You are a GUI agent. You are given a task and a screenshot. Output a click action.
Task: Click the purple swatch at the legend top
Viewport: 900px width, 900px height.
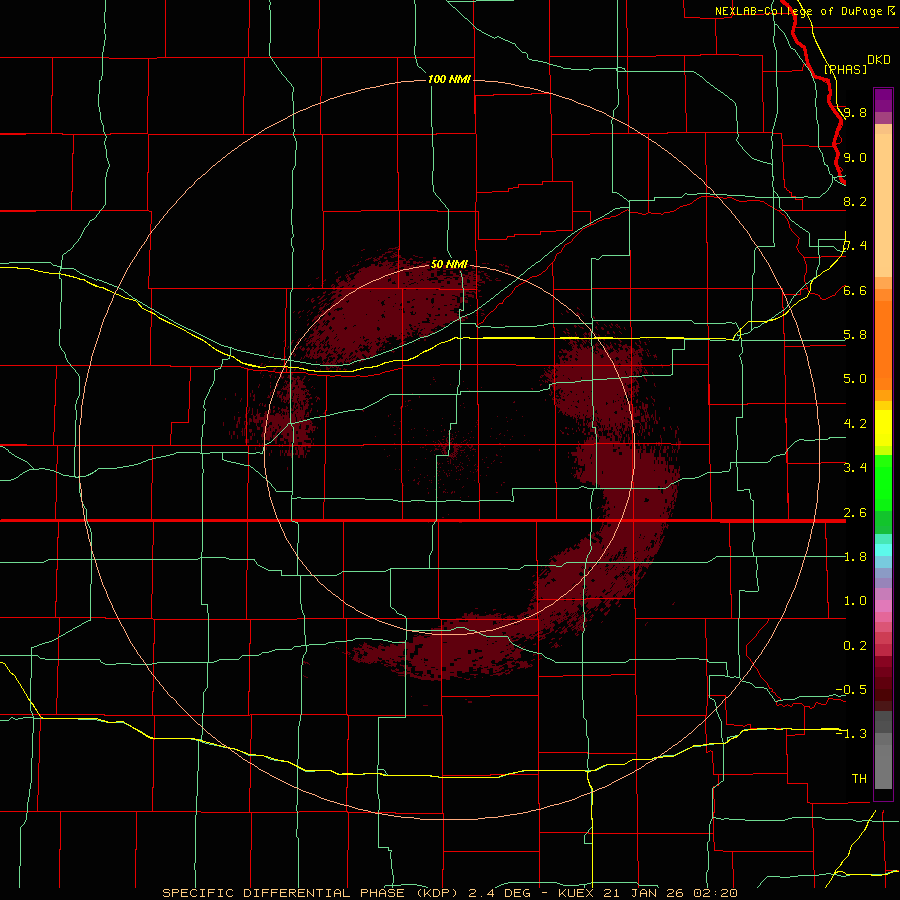tap(883, 100)
